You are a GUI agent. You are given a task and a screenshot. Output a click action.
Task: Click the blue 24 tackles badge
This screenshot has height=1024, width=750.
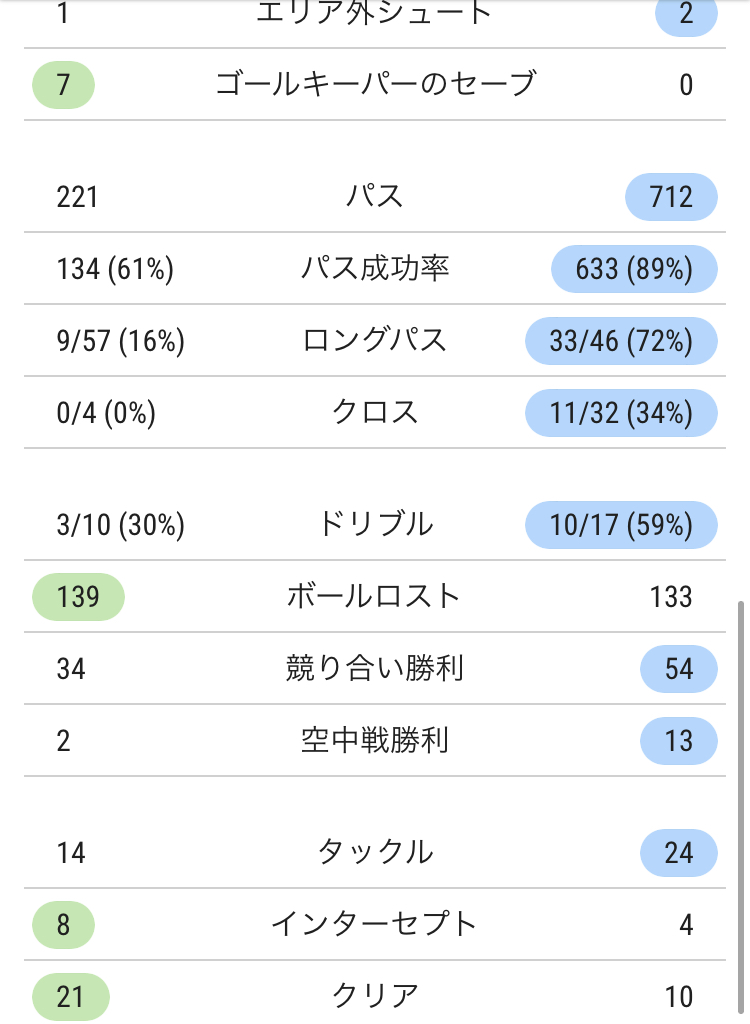pyautogui.click(x=679, y=853)
